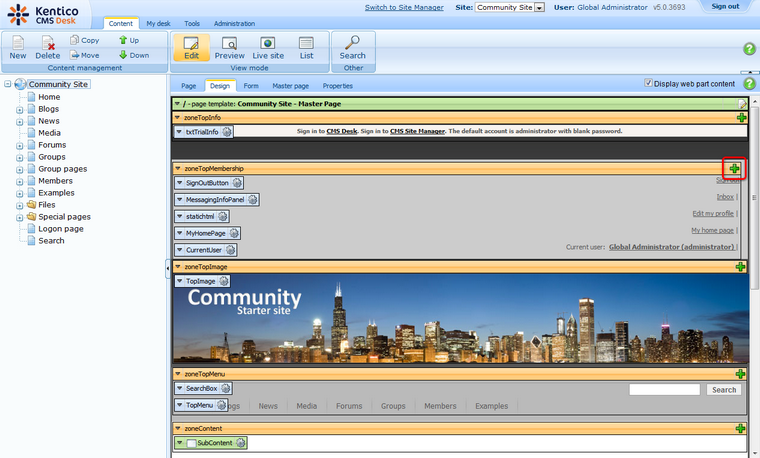
Task: Add web part to zoneContent
Action: click(740, 428)
